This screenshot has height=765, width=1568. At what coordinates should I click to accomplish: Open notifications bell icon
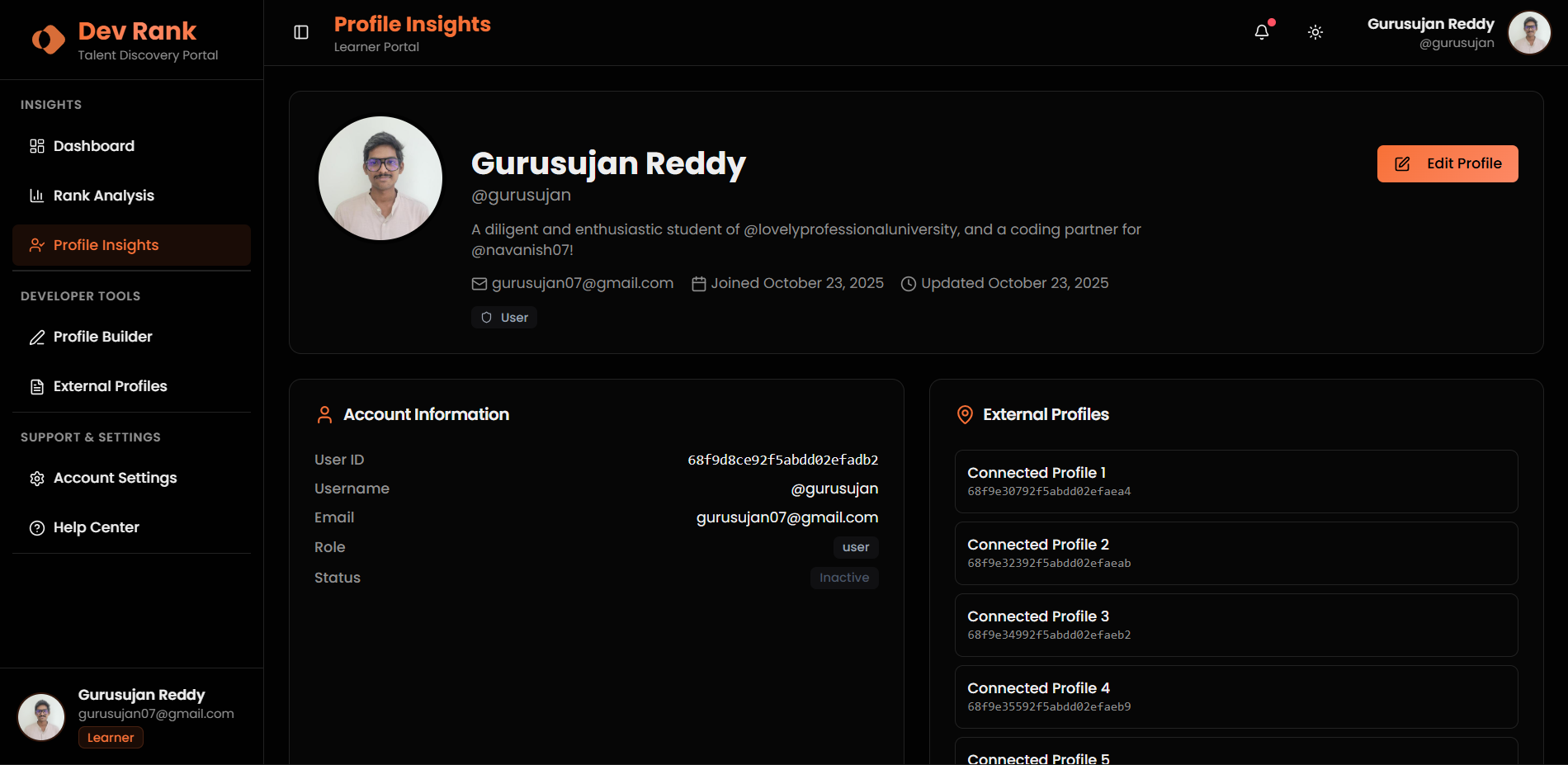pos(1262,32)
